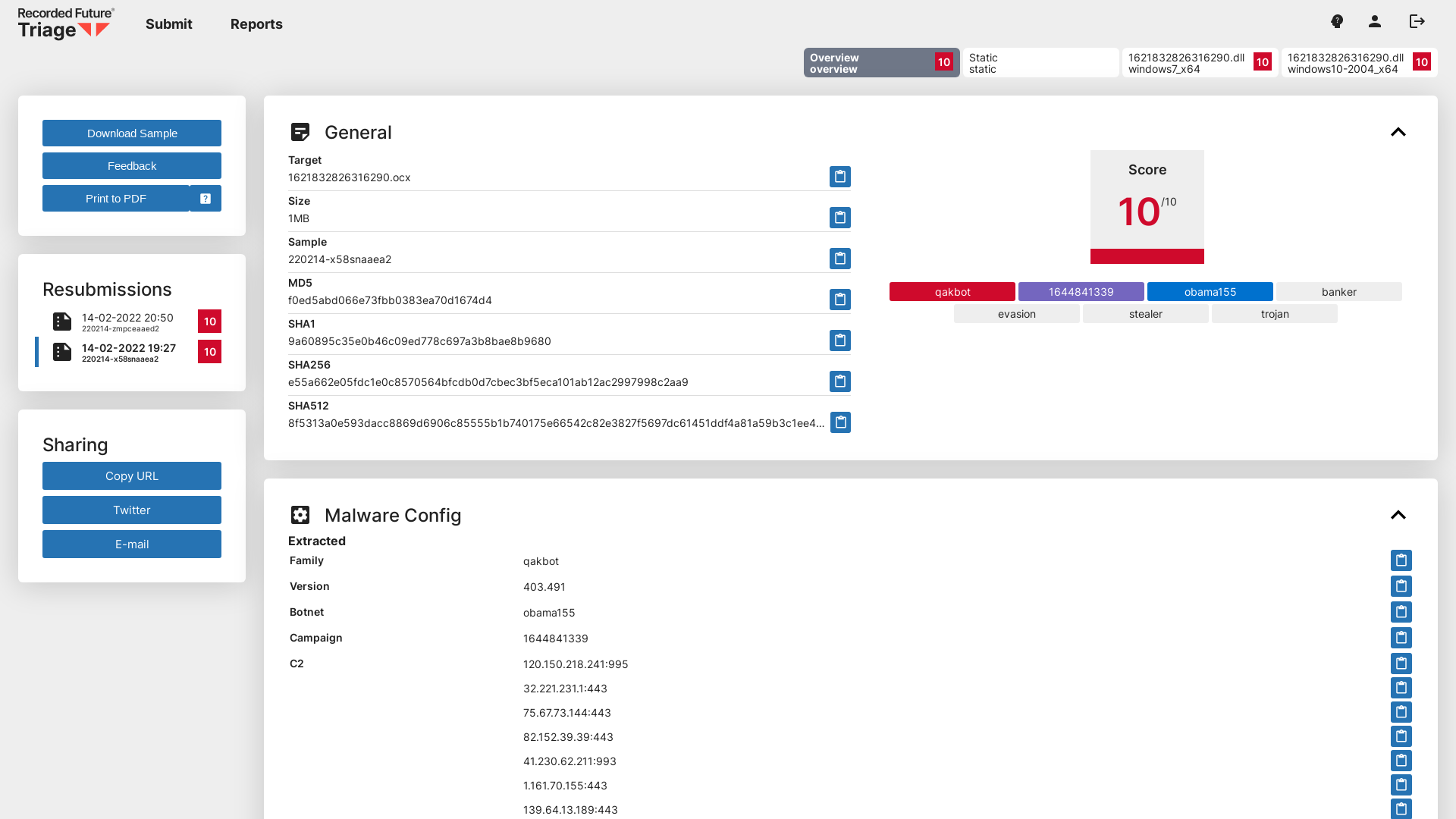
Task: Copy C2 address 139.64.13.189:443
Action: coord(1401,809)
